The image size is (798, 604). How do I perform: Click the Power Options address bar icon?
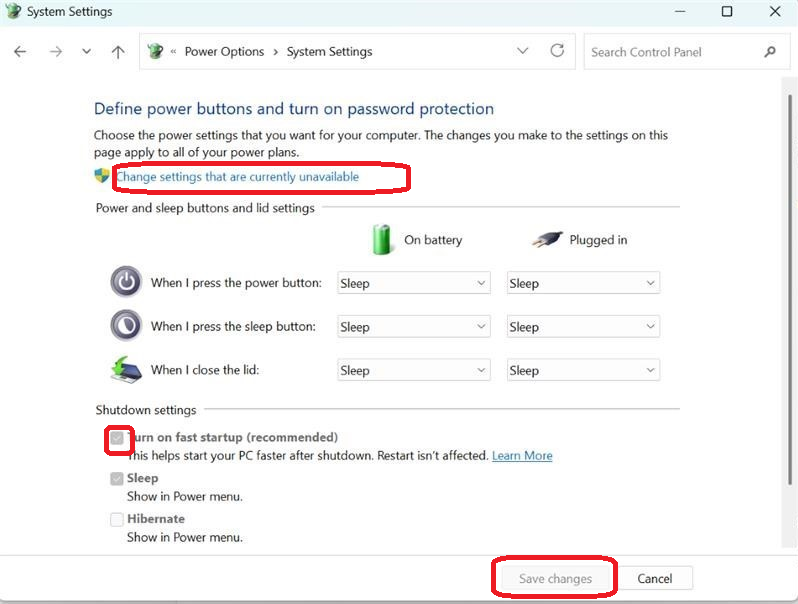155,51
